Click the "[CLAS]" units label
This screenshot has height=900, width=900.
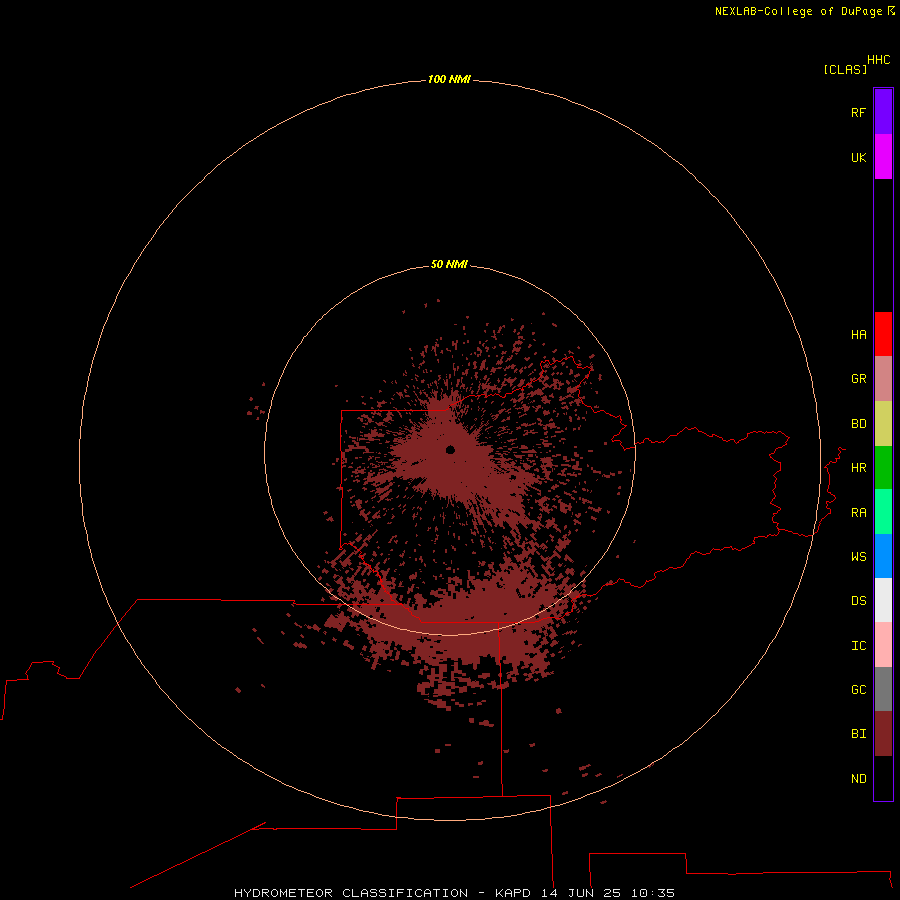(845, 69)
